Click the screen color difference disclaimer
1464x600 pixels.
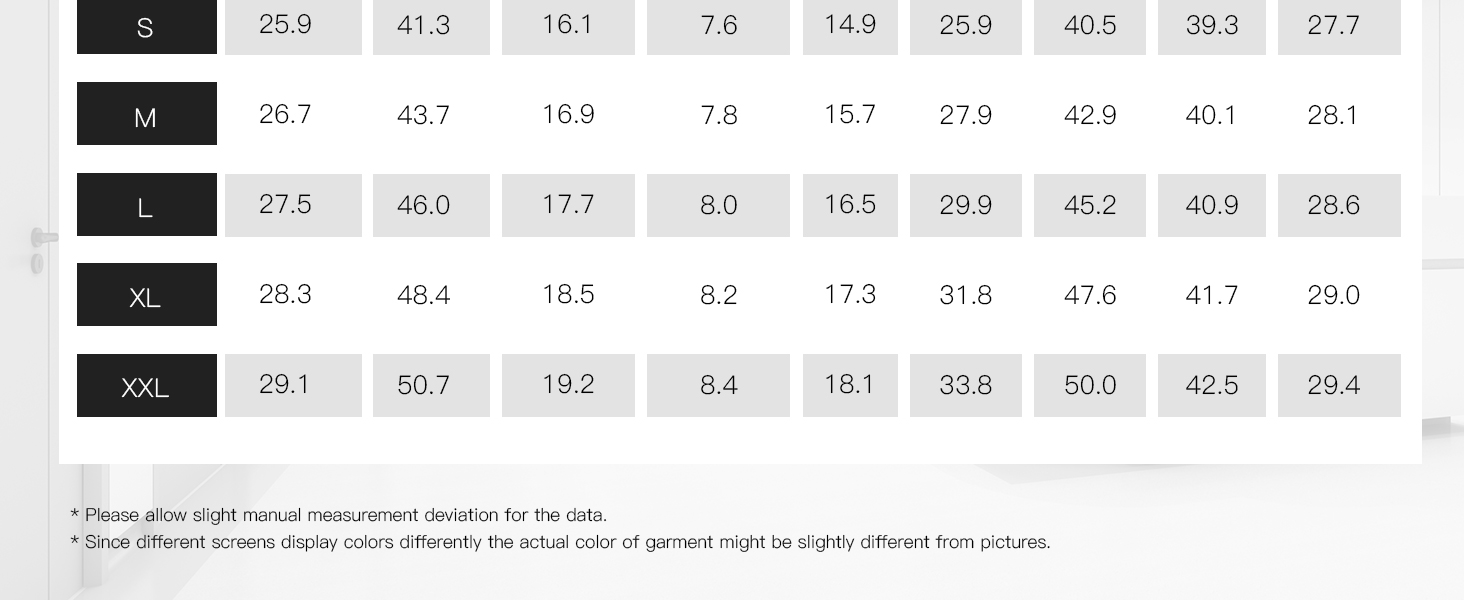coord(562,542)
